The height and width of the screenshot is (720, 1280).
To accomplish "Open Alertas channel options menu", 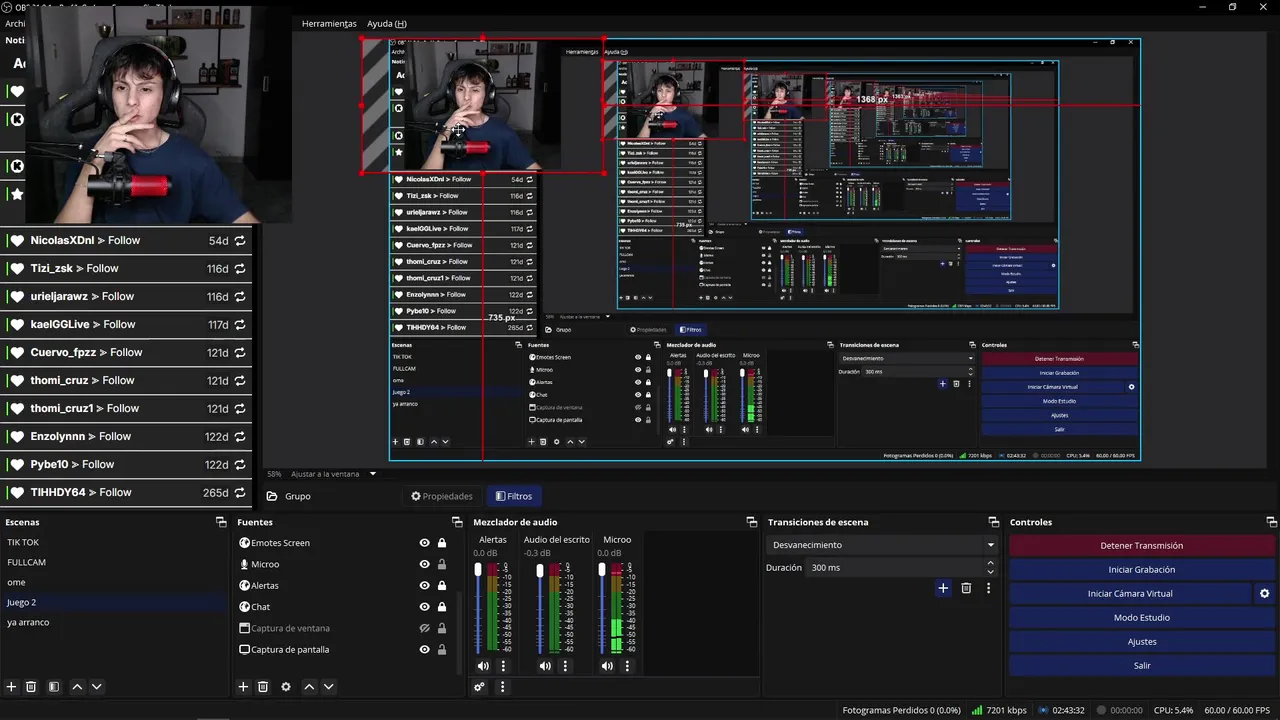I will pyautogui.click(x=503, y=666).
